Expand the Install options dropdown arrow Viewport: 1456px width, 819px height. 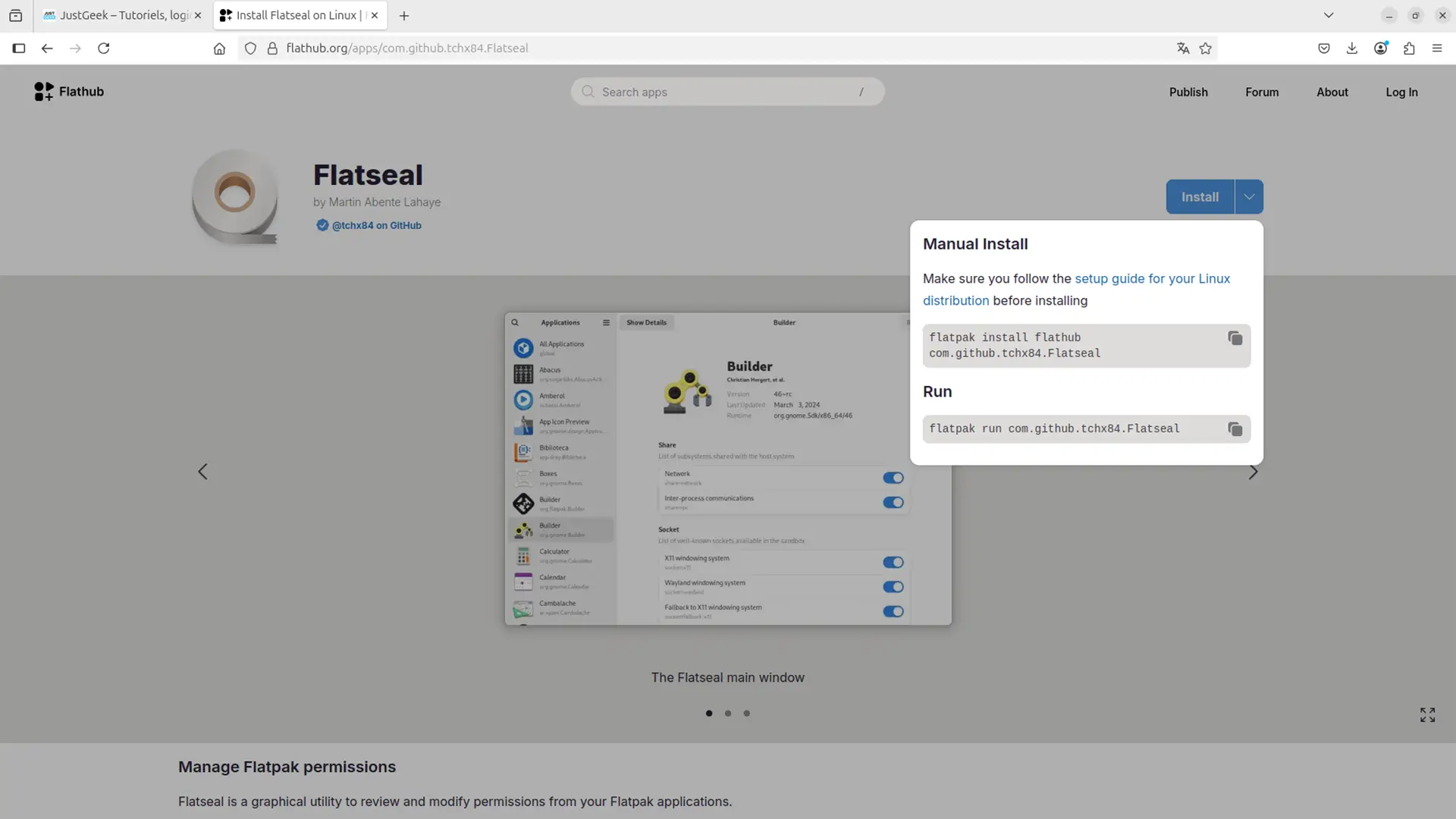coord(1249,197)
